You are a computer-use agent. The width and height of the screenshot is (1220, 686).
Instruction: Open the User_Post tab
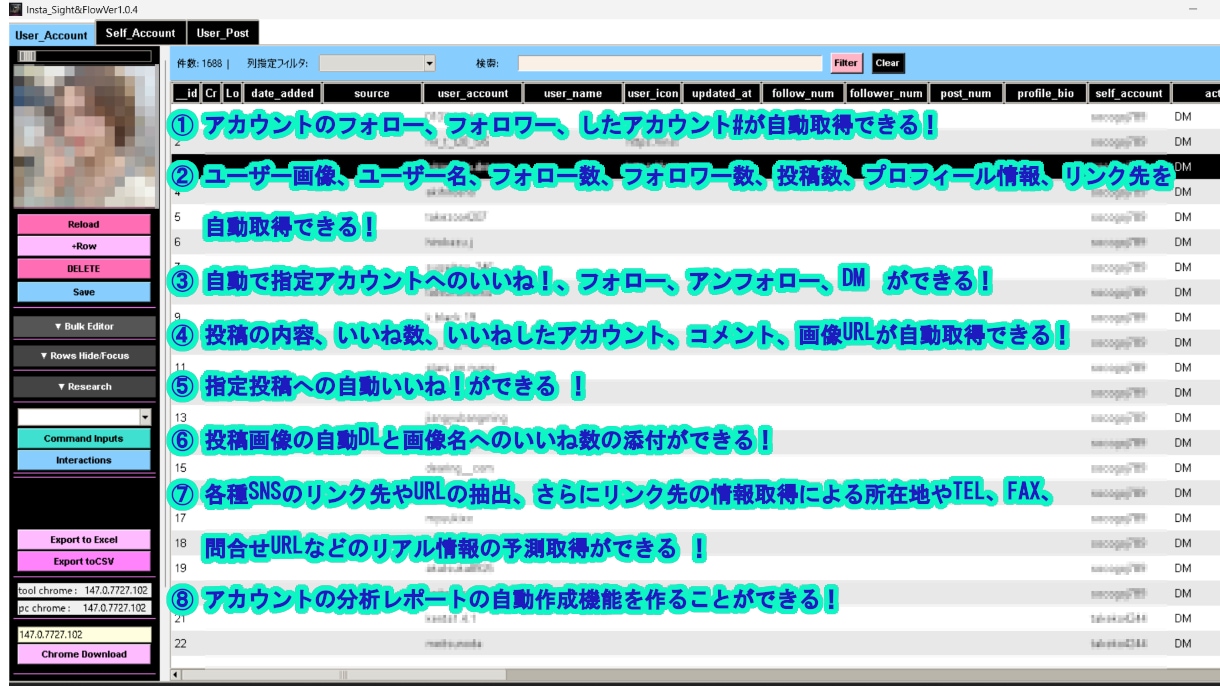(x=222, y=33)
